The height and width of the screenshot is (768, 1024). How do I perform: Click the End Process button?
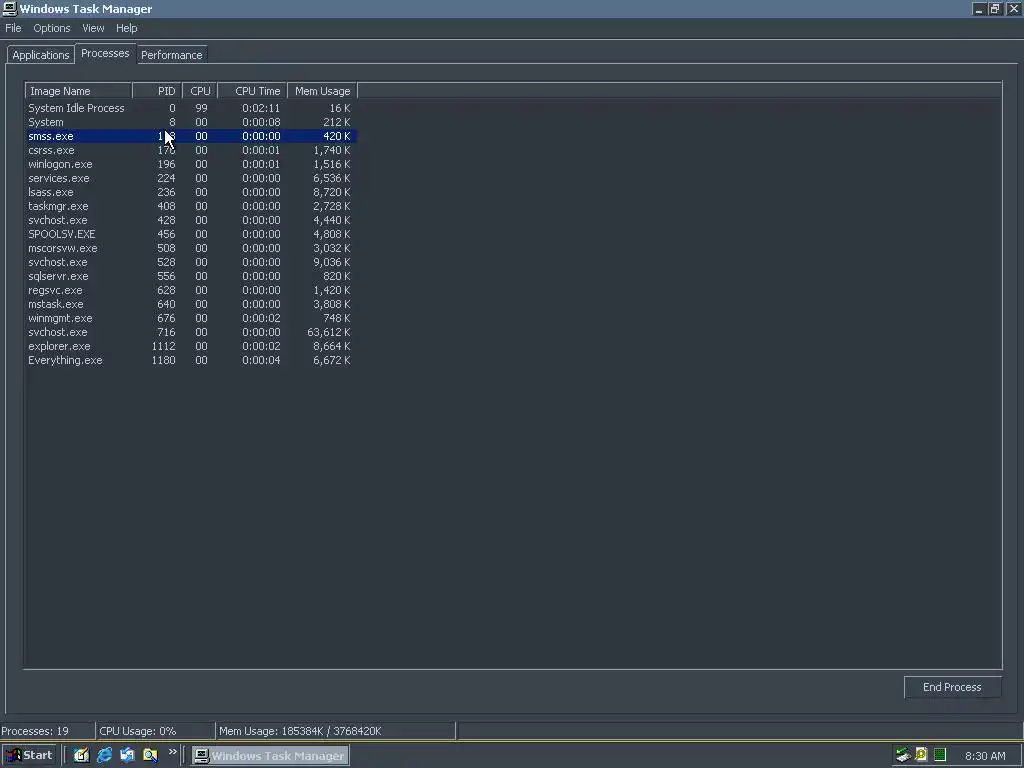click(952, 687)
